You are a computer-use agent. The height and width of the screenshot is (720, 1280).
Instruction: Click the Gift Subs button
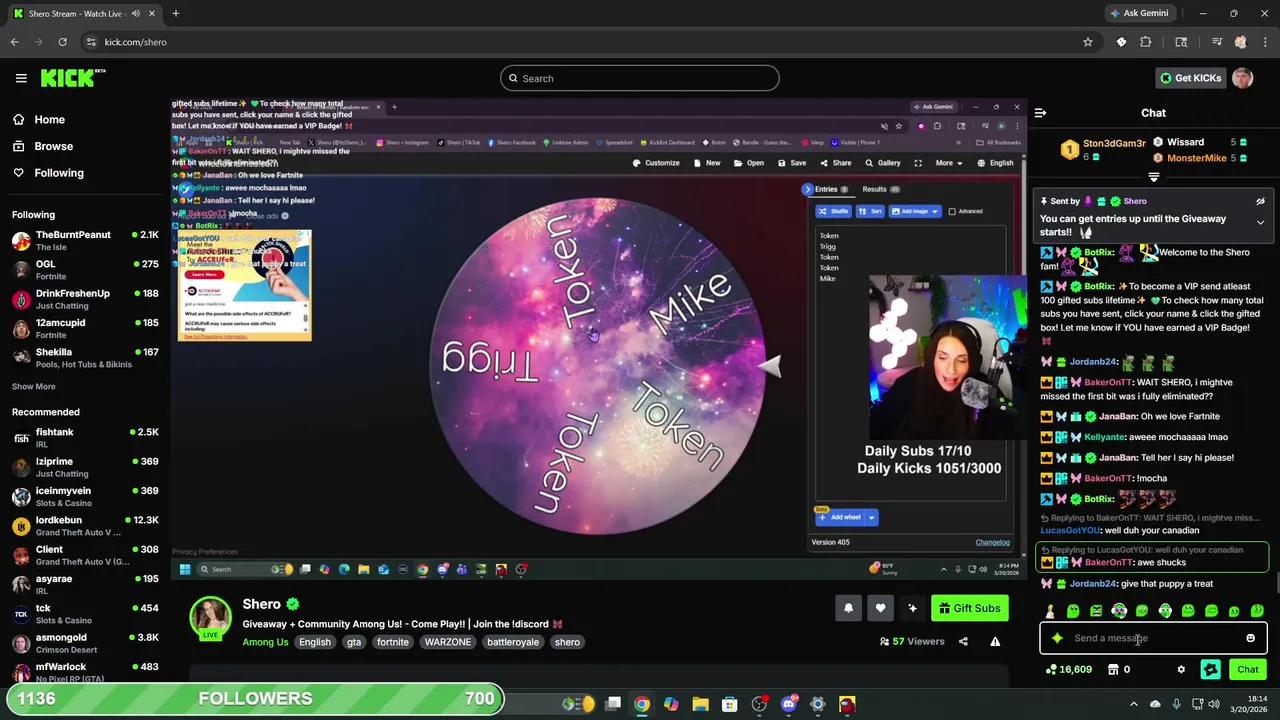pos(969,608)
